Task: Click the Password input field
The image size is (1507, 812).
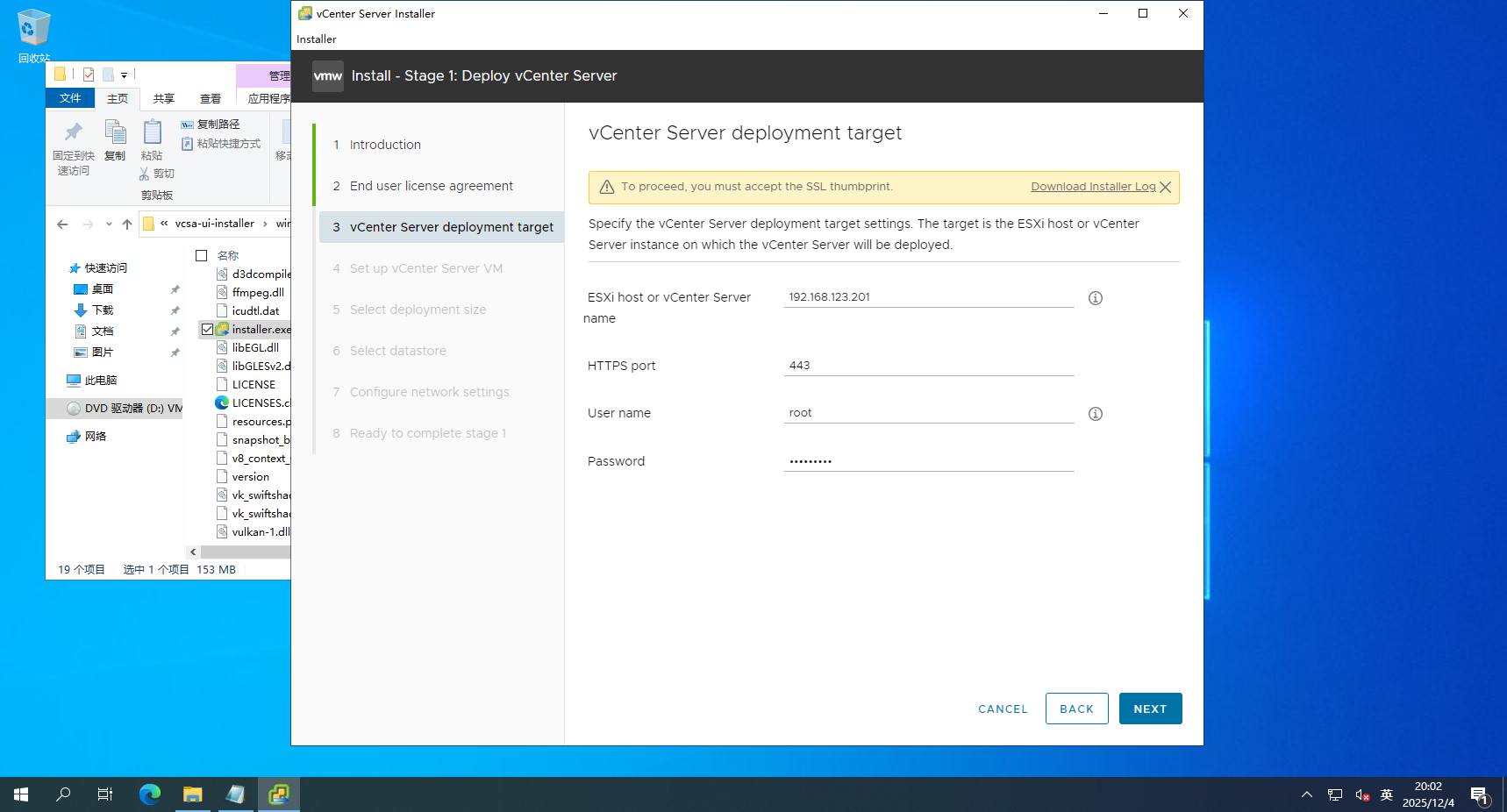Action: [928, 461]
